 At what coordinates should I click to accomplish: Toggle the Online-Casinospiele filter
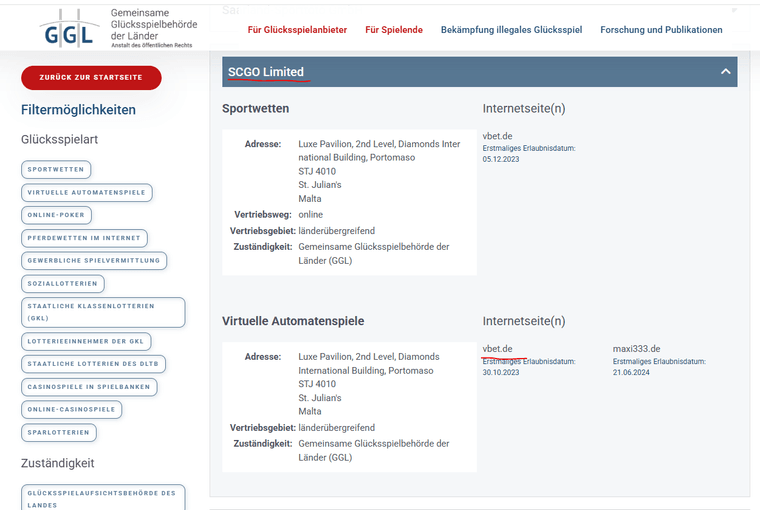71,409
